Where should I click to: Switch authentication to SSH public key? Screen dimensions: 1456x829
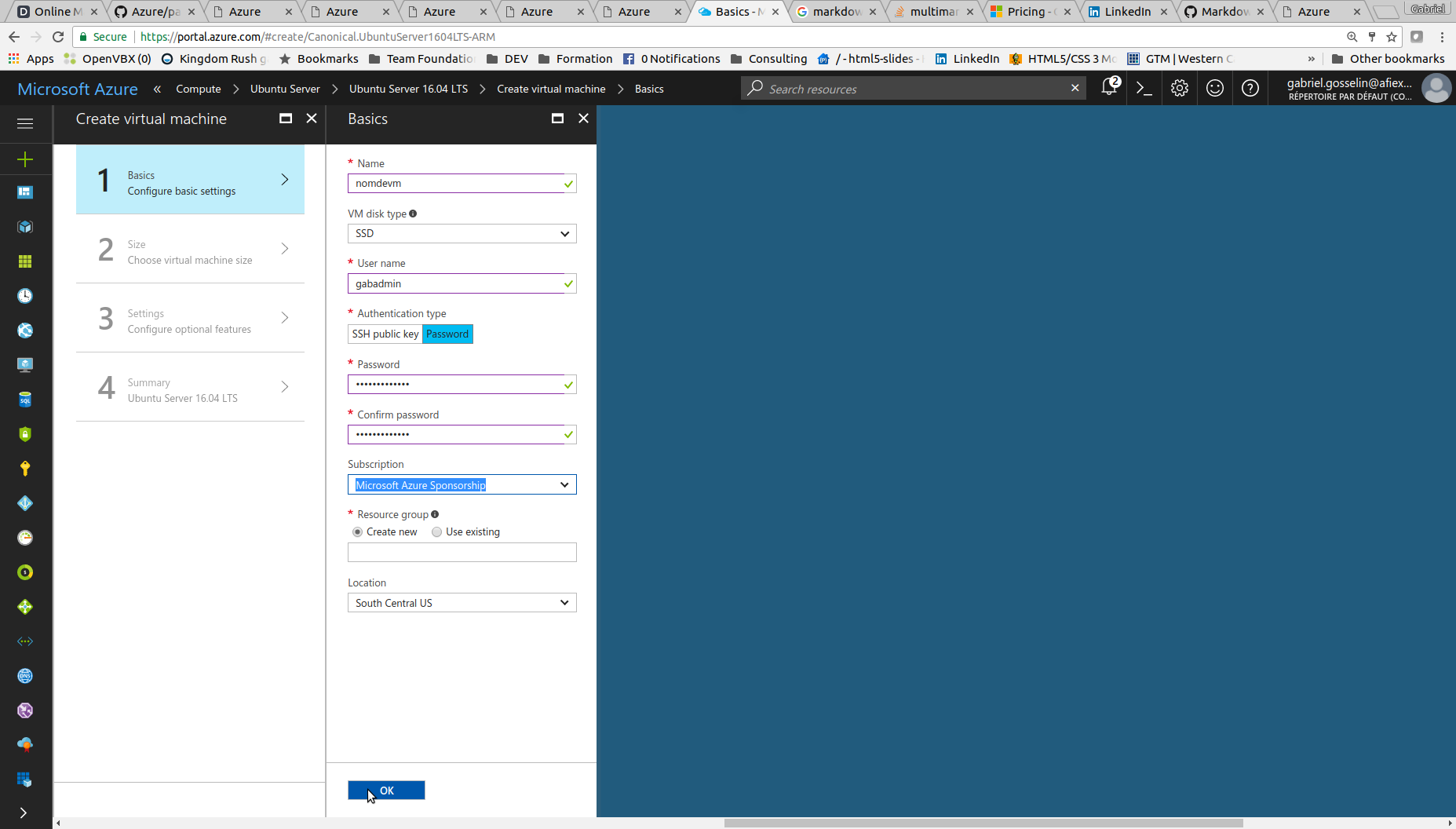tap(385, 334)
